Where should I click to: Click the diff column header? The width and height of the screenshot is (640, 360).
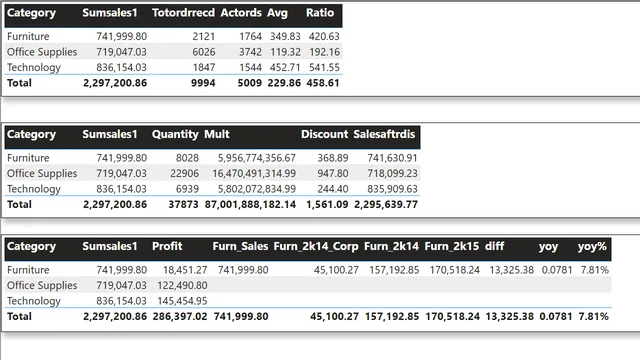click(x=494, y=247)
